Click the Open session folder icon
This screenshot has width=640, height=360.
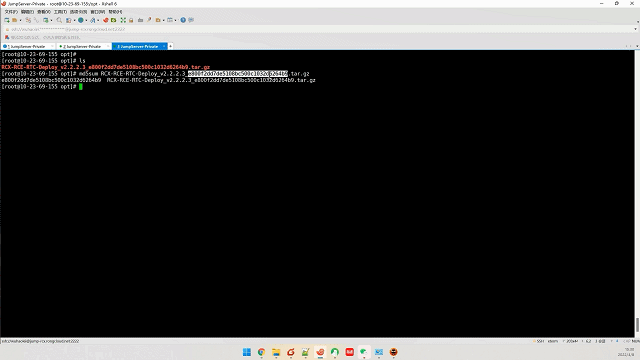(14, 20)
